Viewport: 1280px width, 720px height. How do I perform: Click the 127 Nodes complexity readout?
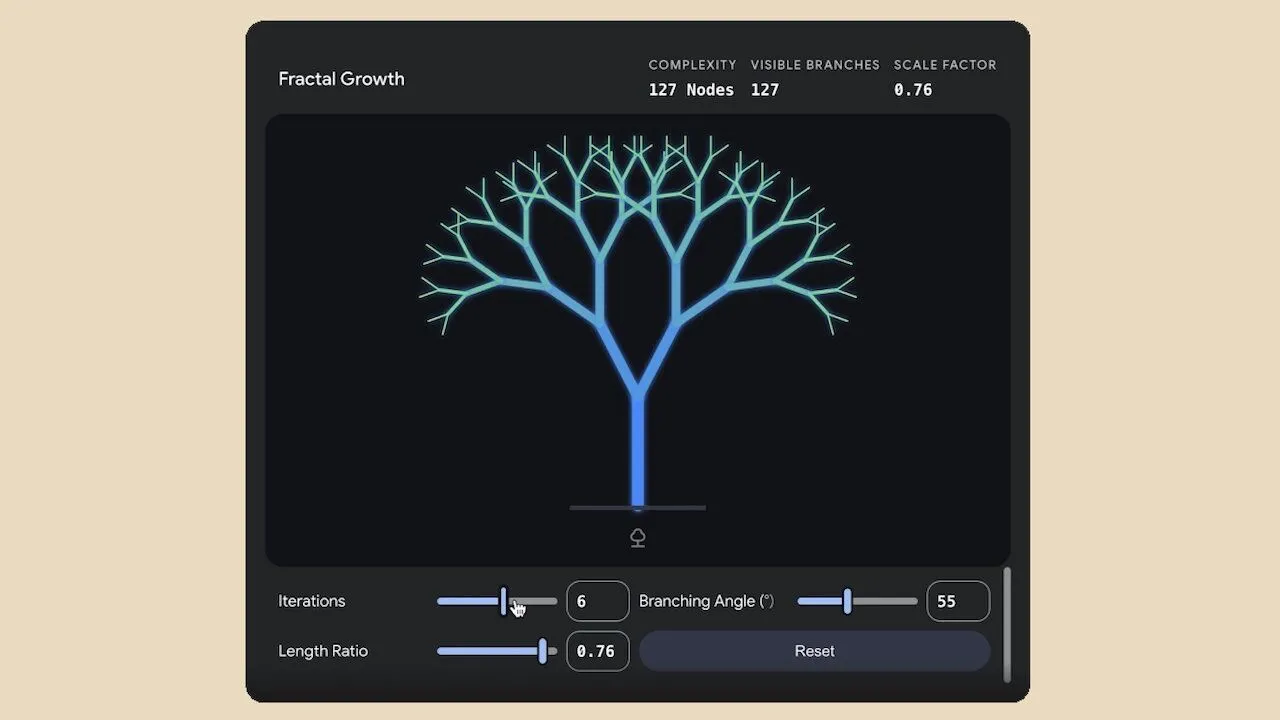pos(691,90)
